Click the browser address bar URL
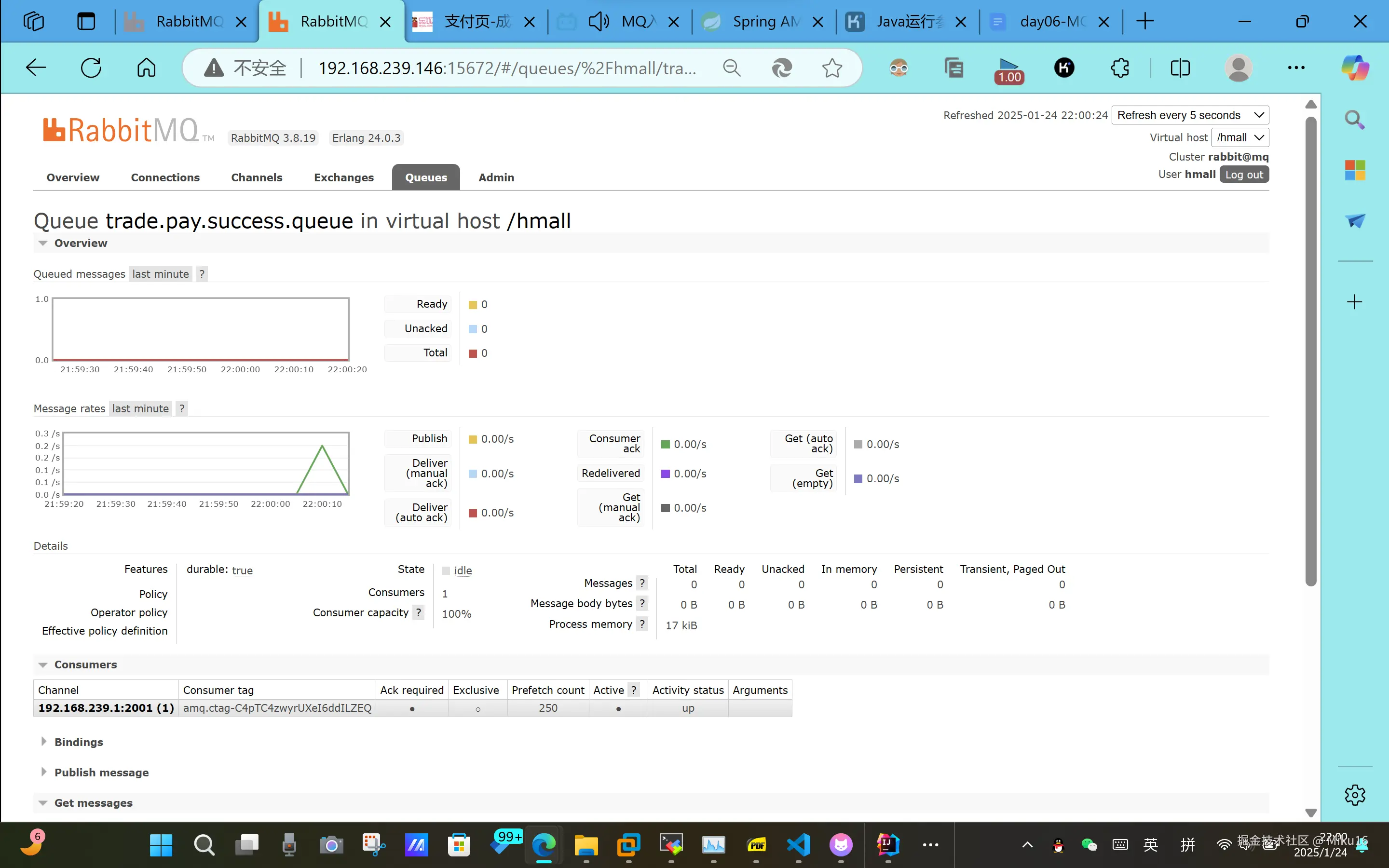The height and width of the screenshot is (868, 1389). click(x=506, y=68)
